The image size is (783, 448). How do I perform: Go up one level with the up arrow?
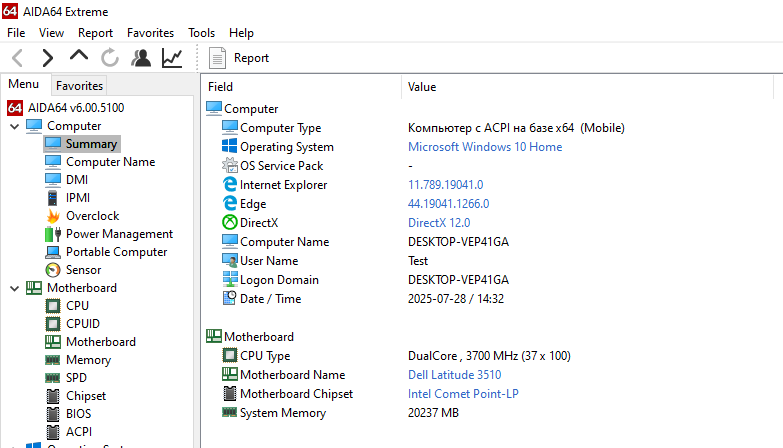[x=79, y=56]
